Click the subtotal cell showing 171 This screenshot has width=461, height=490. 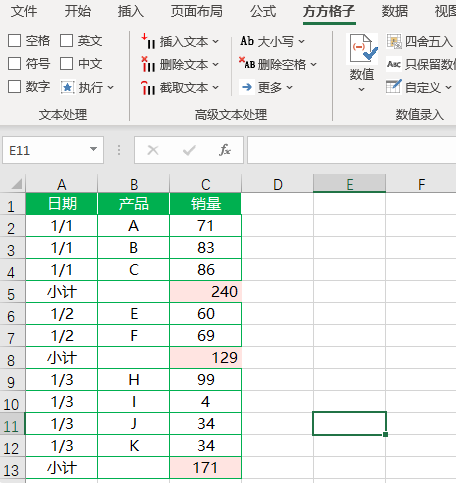coord(206,468)
